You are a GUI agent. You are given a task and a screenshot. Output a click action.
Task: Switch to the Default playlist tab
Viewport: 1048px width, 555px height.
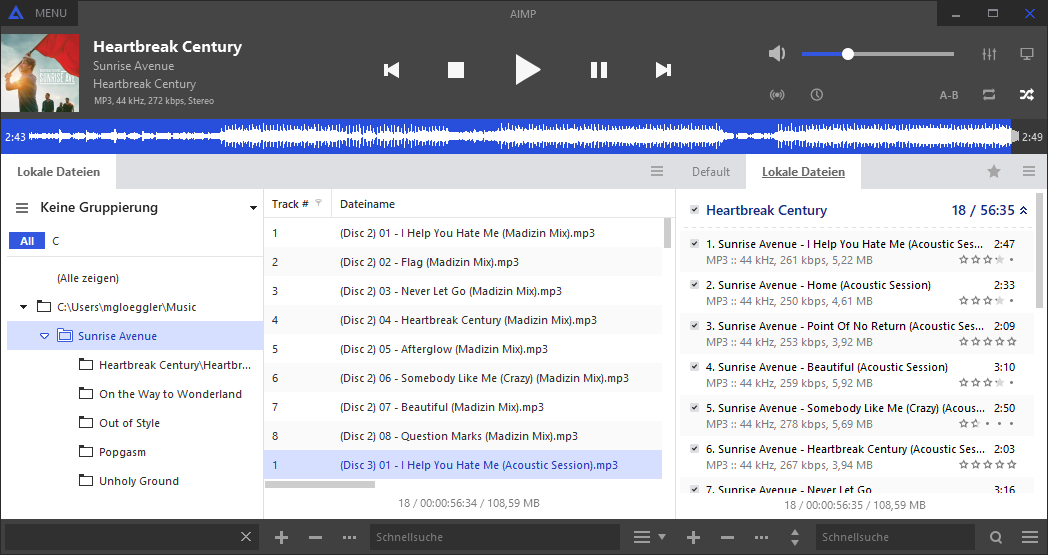(x=711, y=172)
